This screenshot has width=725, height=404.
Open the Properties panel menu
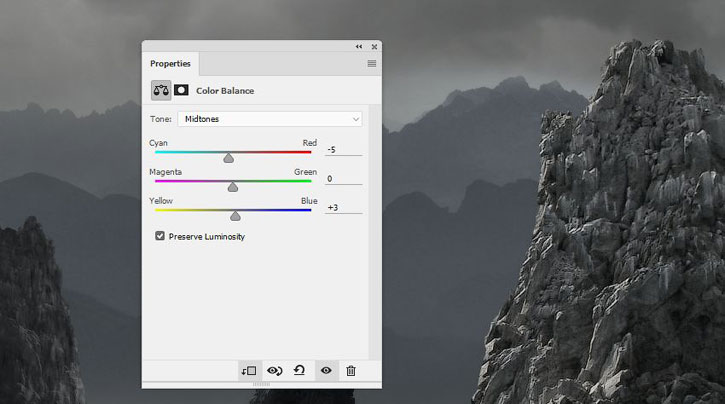[x=372, y=64]
